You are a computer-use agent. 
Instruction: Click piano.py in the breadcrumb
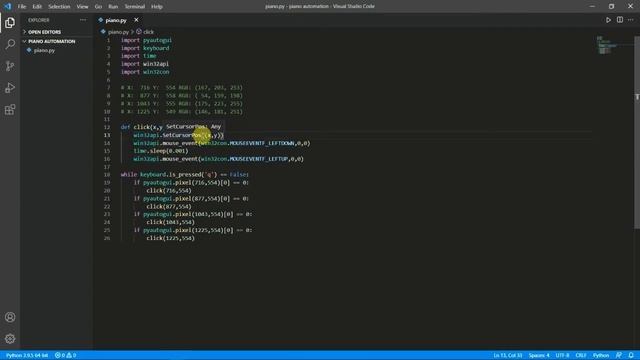coord(118,32)
